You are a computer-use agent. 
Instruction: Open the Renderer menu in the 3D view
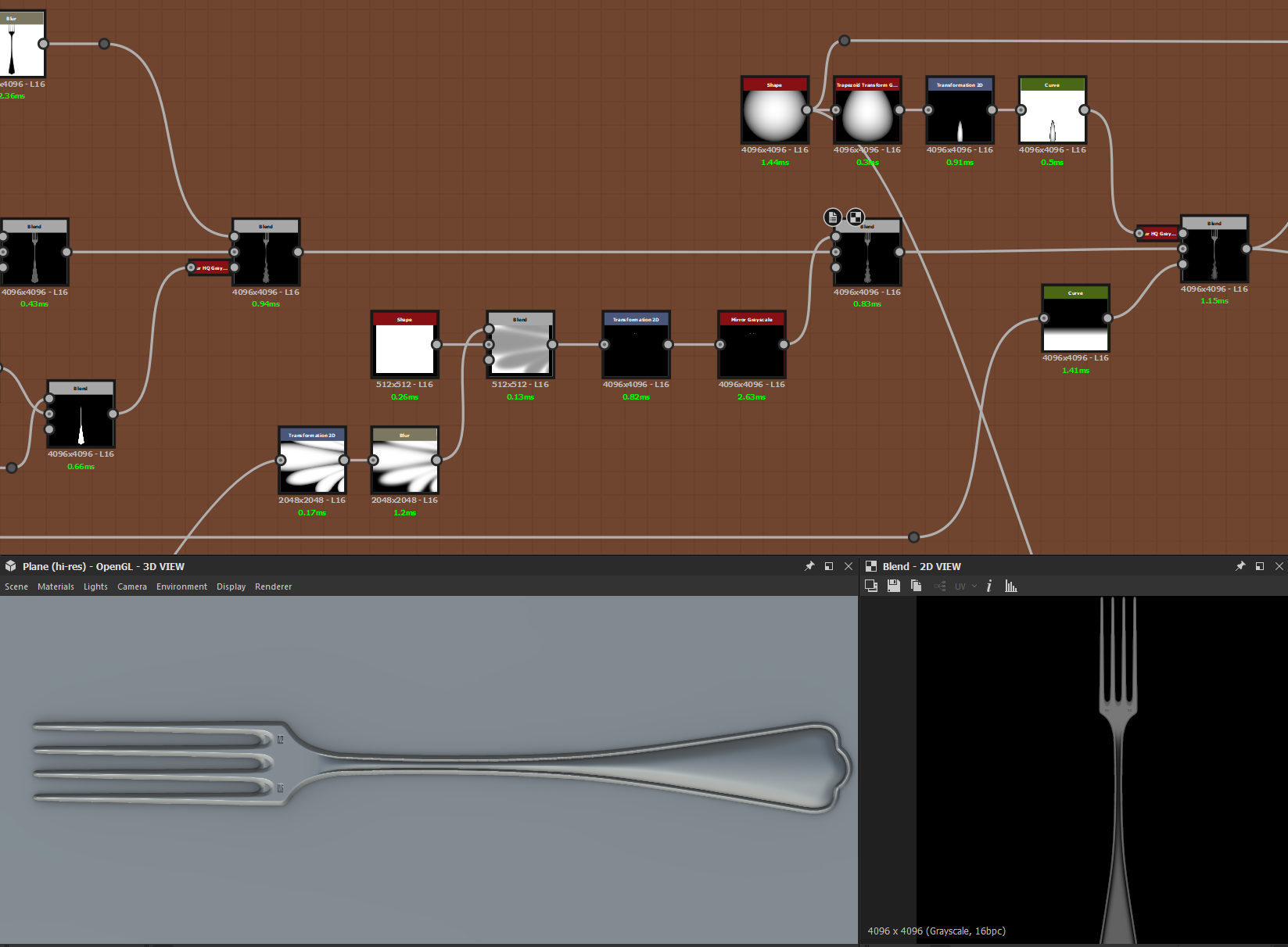pyautogui.click(x=273, y=586)
